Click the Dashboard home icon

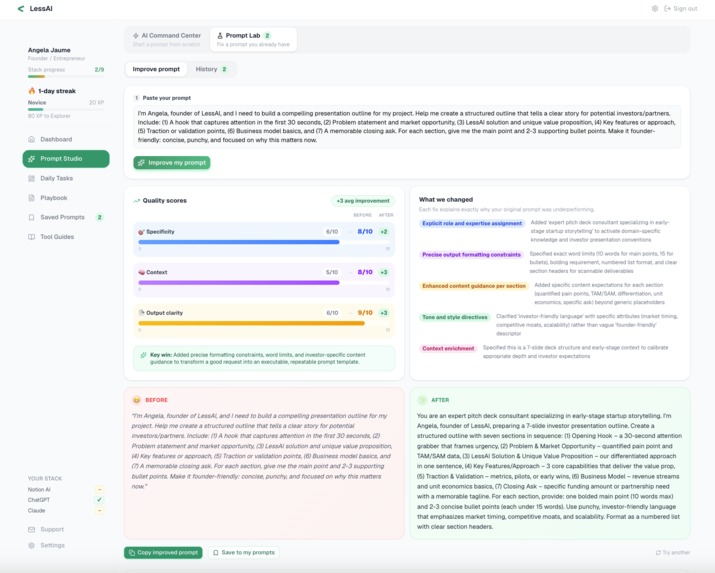(31, 139)
